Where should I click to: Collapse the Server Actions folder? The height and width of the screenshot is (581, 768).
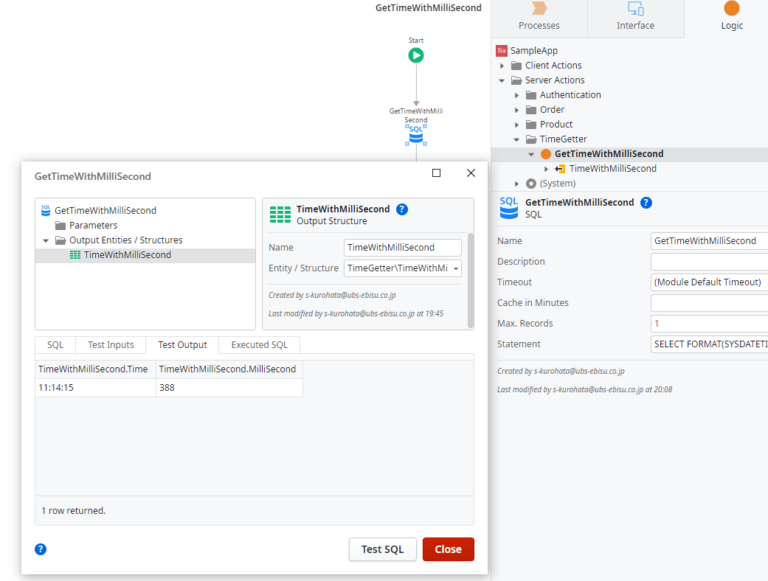point(502,80)
